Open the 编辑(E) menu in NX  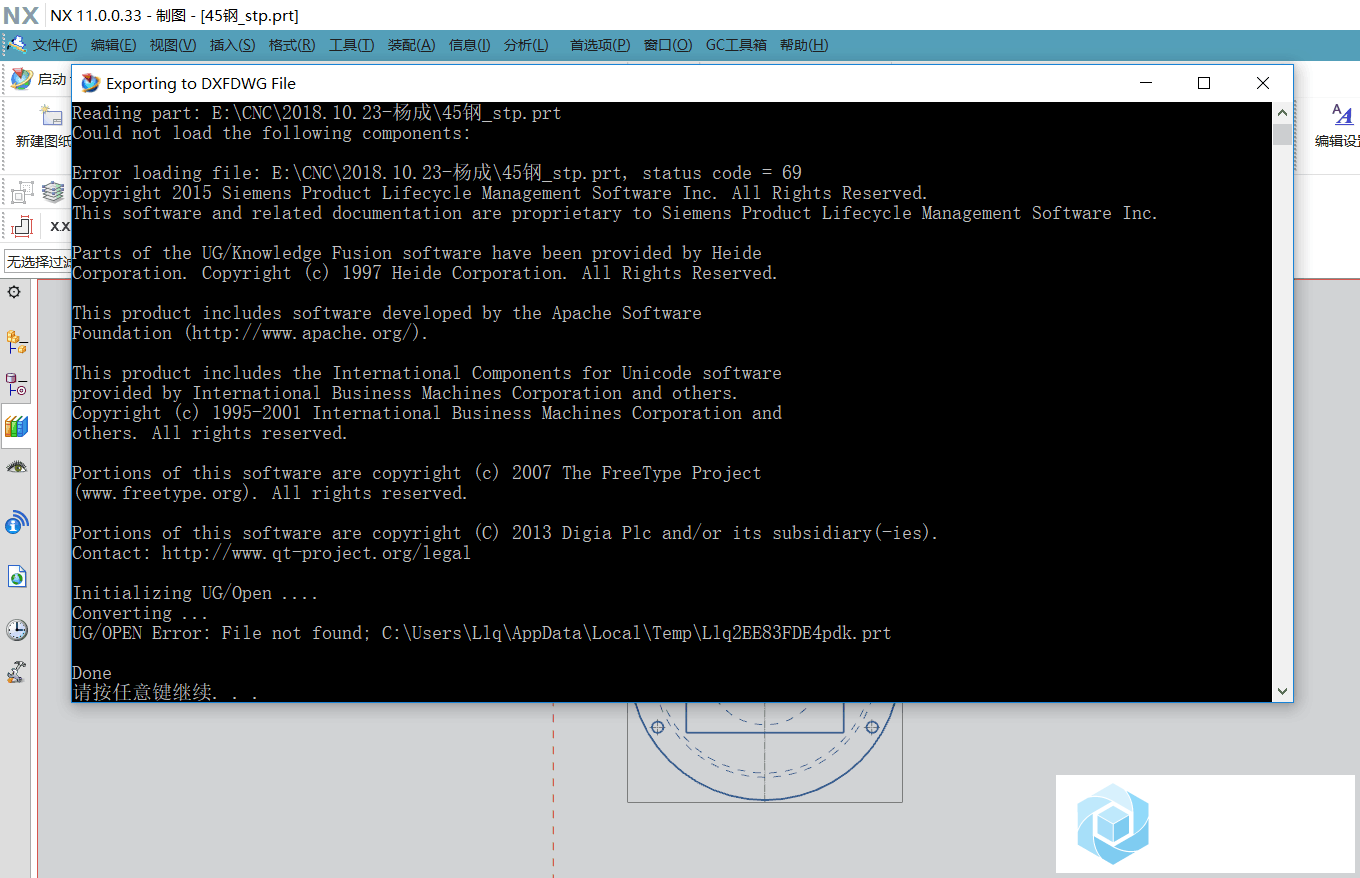click(x=113, y=45)
